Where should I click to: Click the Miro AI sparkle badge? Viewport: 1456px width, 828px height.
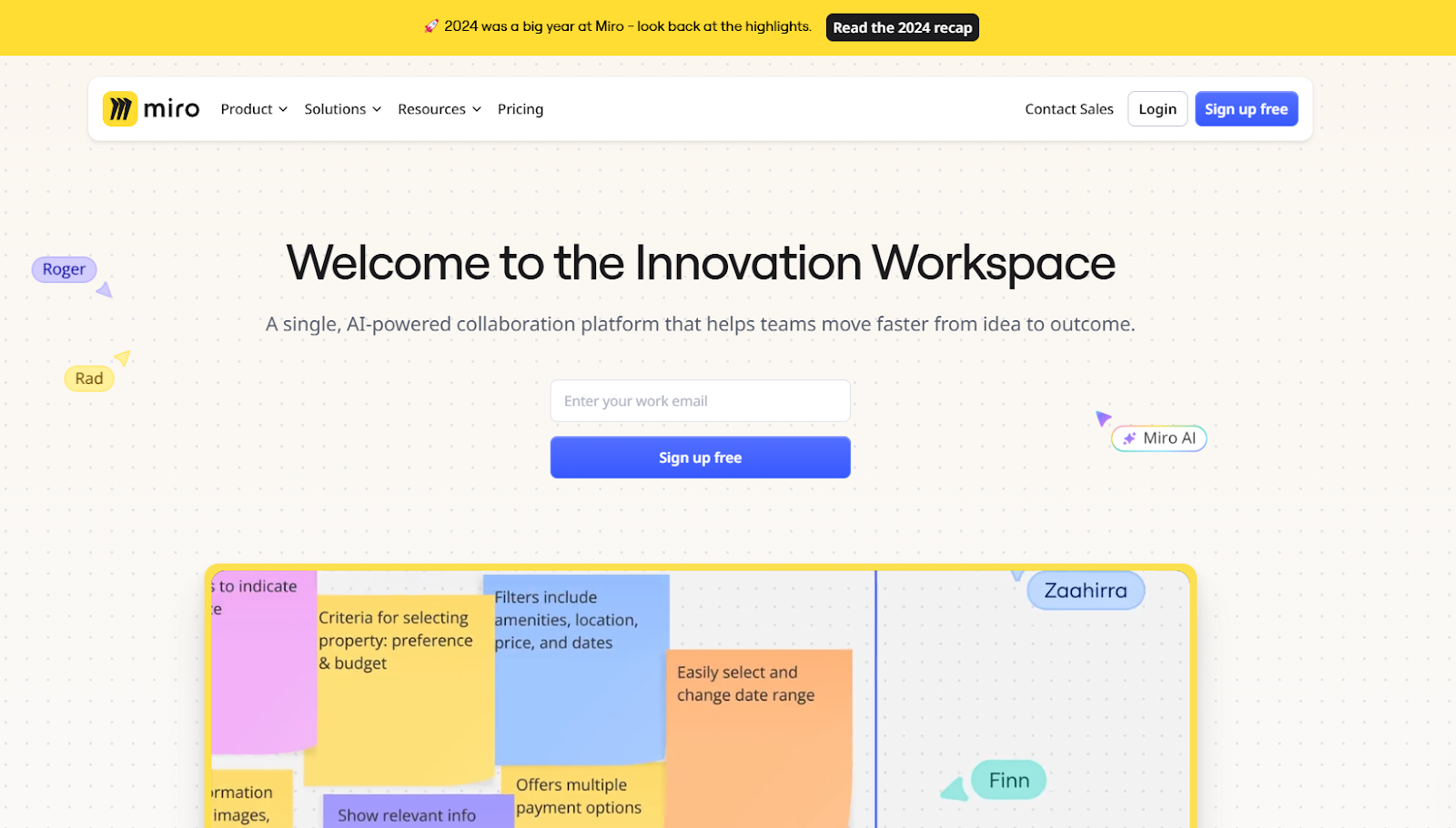click(1159, 439)
